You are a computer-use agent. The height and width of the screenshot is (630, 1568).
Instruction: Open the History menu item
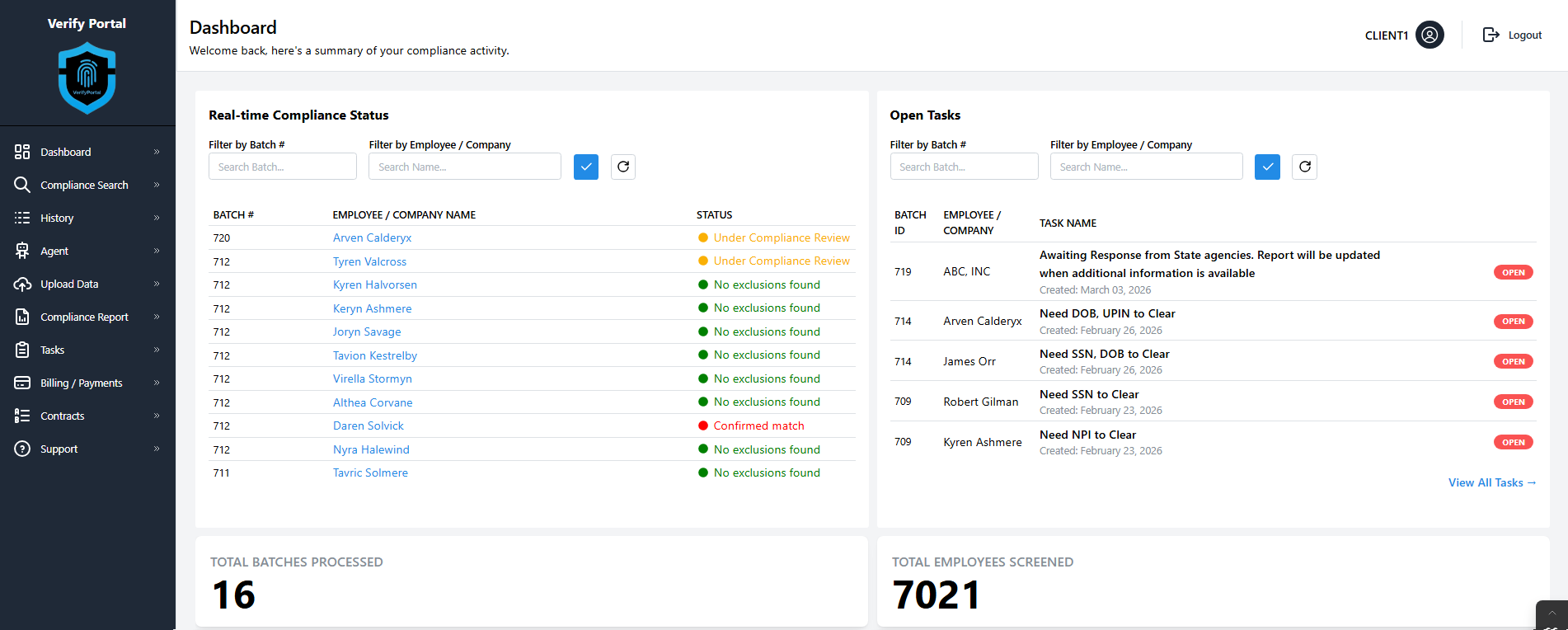point(87,218)
